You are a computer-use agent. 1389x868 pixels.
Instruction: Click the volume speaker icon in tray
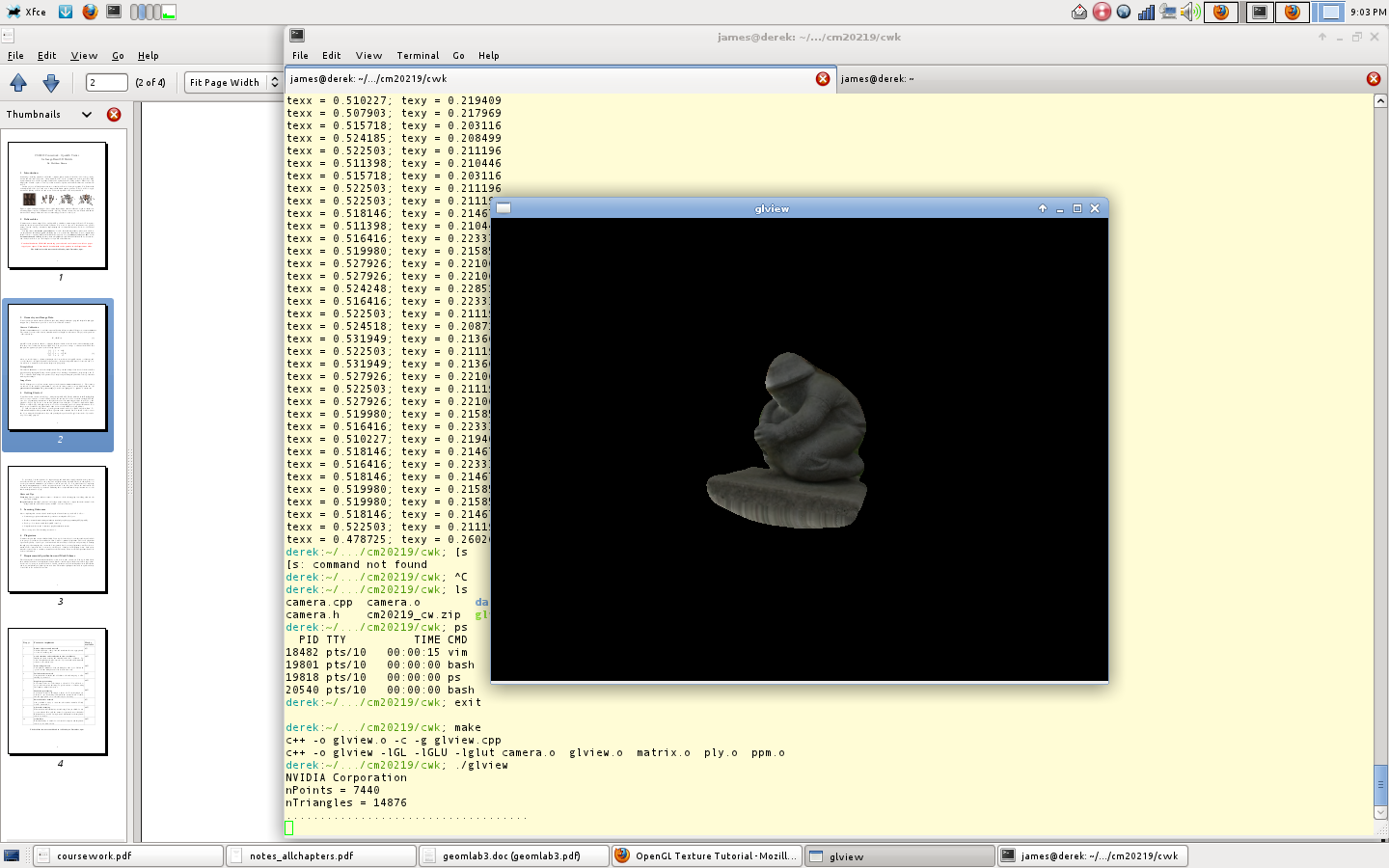coord(1190,12)
